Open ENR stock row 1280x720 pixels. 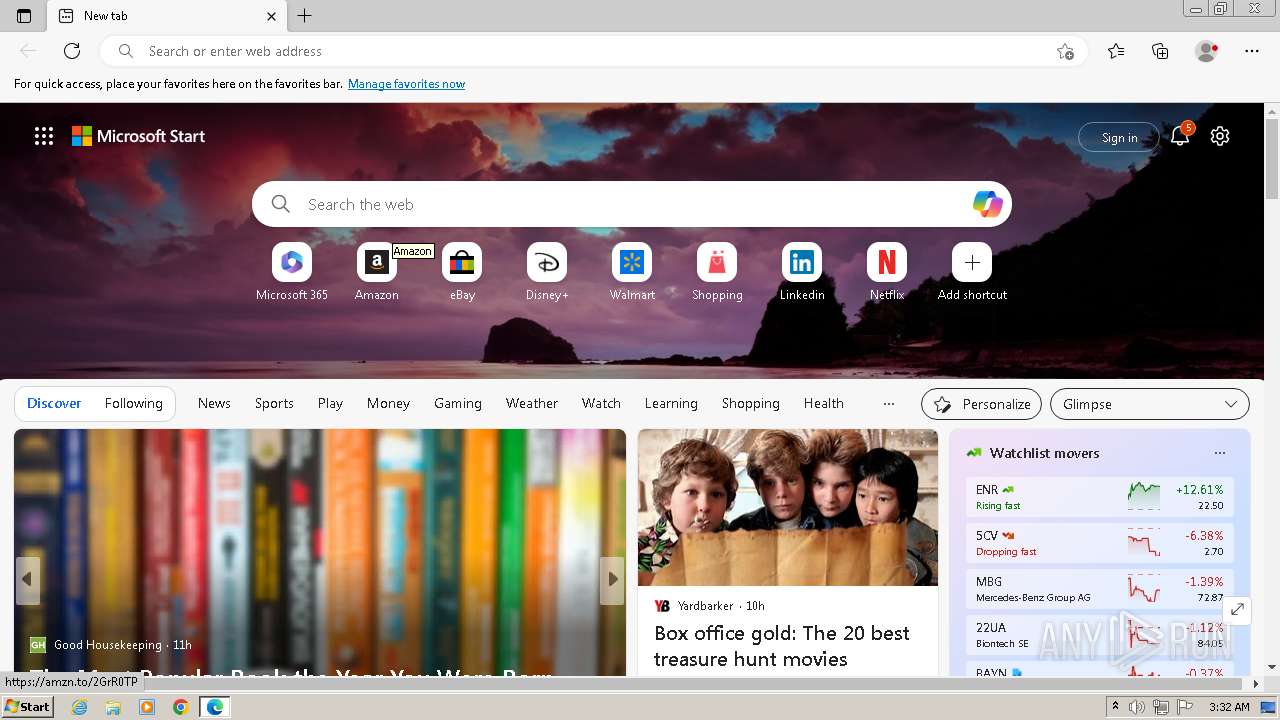(1100, 497)
